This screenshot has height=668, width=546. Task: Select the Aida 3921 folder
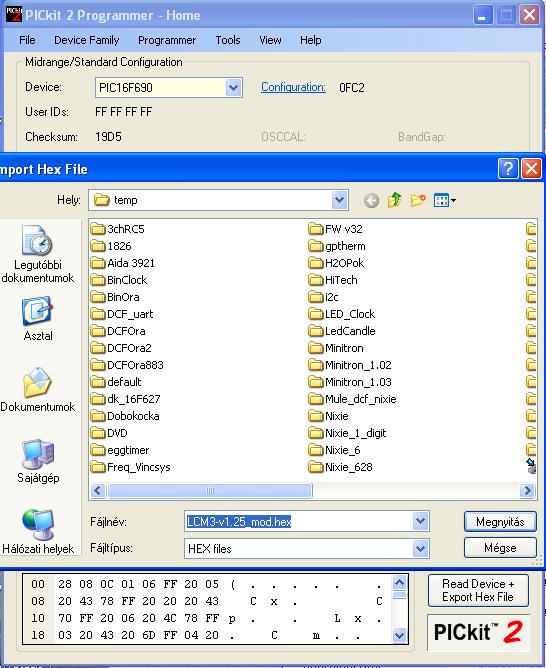tap(123, 263)
